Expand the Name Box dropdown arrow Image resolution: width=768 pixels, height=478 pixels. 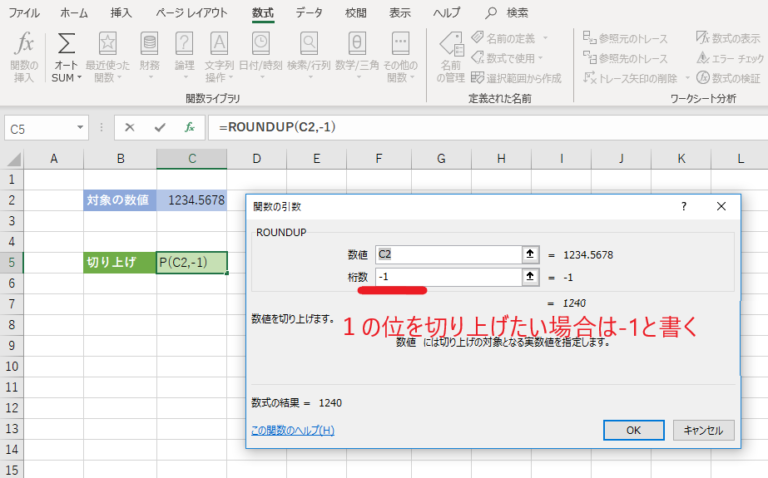pyautogui.click(x=81, y=128)
